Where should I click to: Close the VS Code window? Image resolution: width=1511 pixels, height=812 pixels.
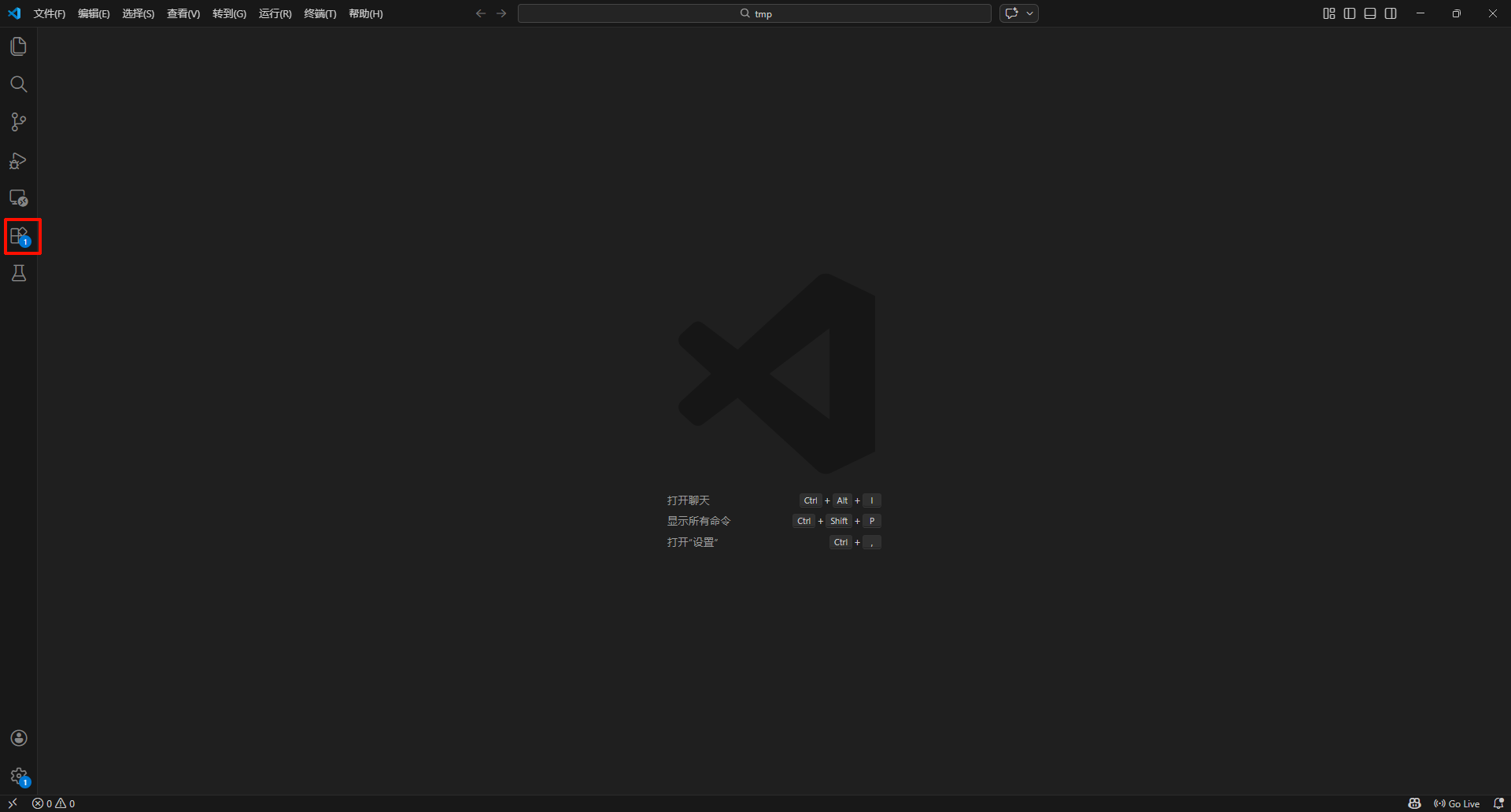[1493, 13]
